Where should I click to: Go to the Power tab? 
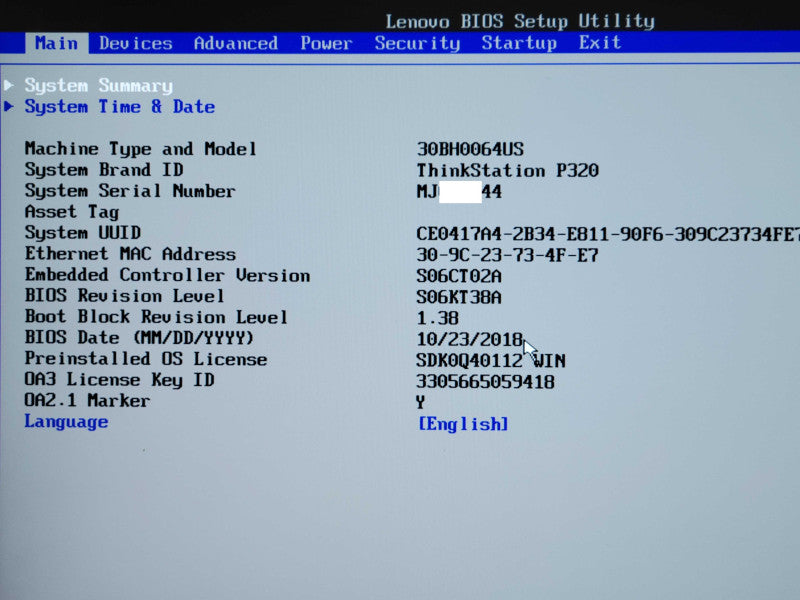coord(326,43)
